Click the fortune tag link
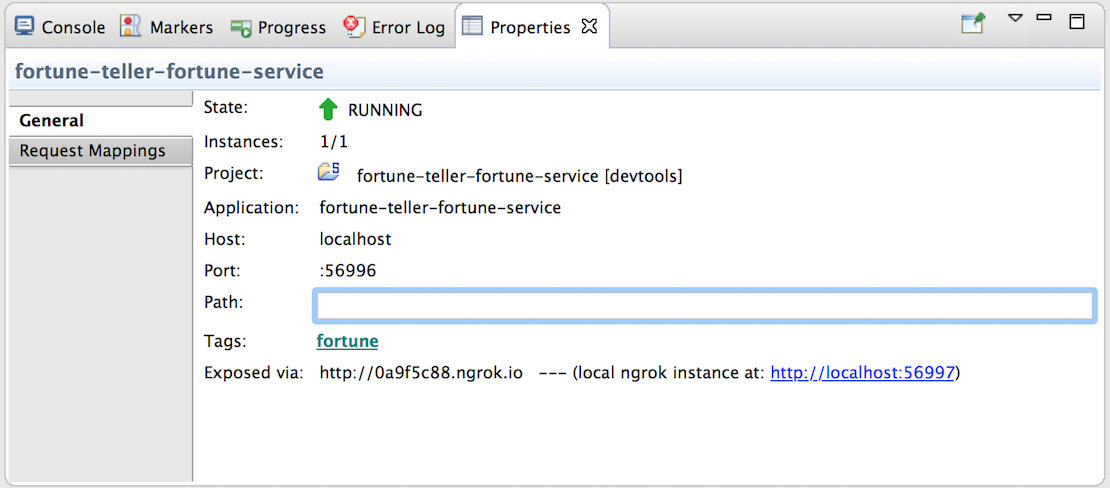Screen dimensions: 1110x488 point(348,341)
